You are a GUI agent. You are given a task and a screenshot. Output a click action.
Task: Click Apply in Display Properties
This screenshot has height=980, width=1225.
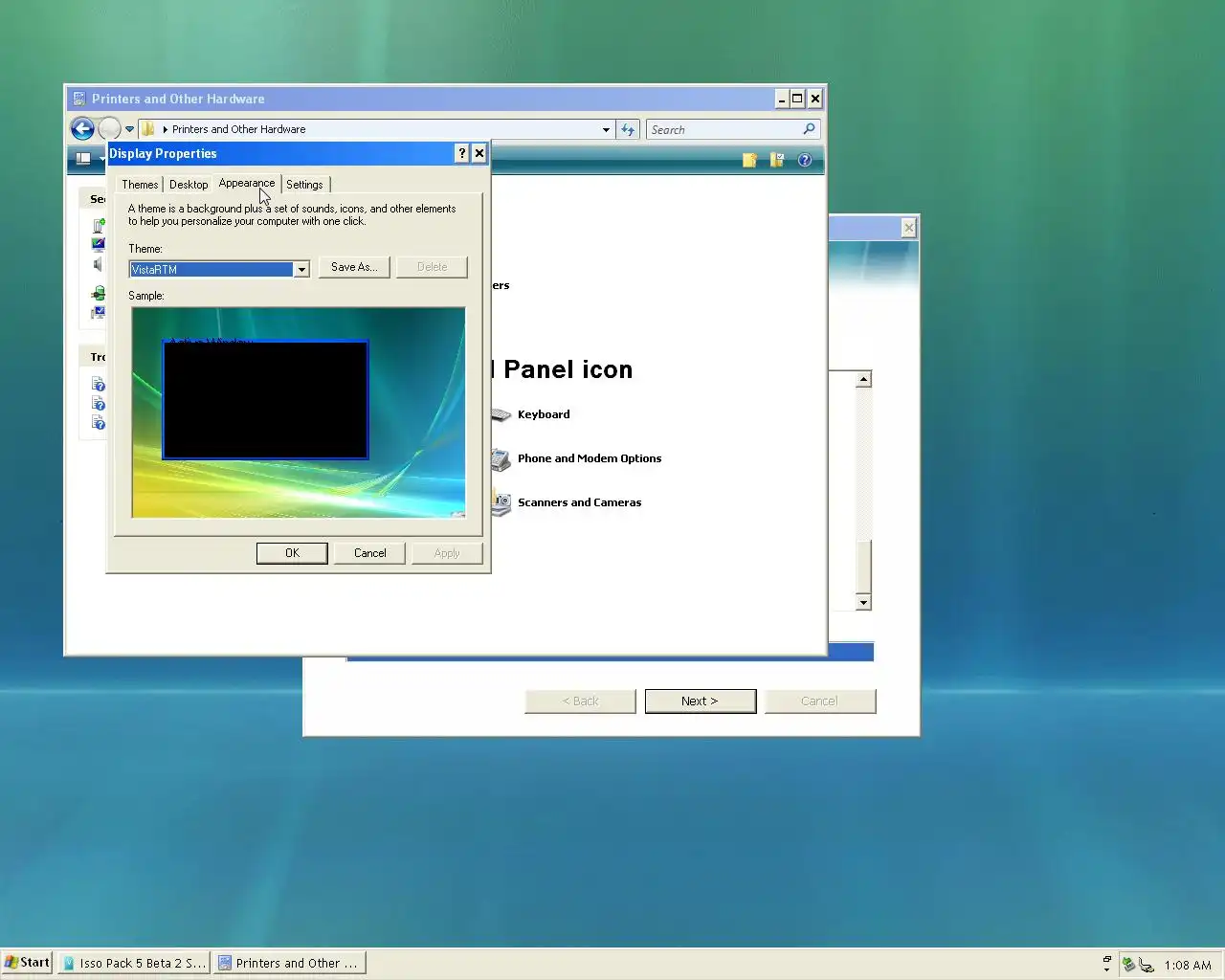[x=447, y=553]
